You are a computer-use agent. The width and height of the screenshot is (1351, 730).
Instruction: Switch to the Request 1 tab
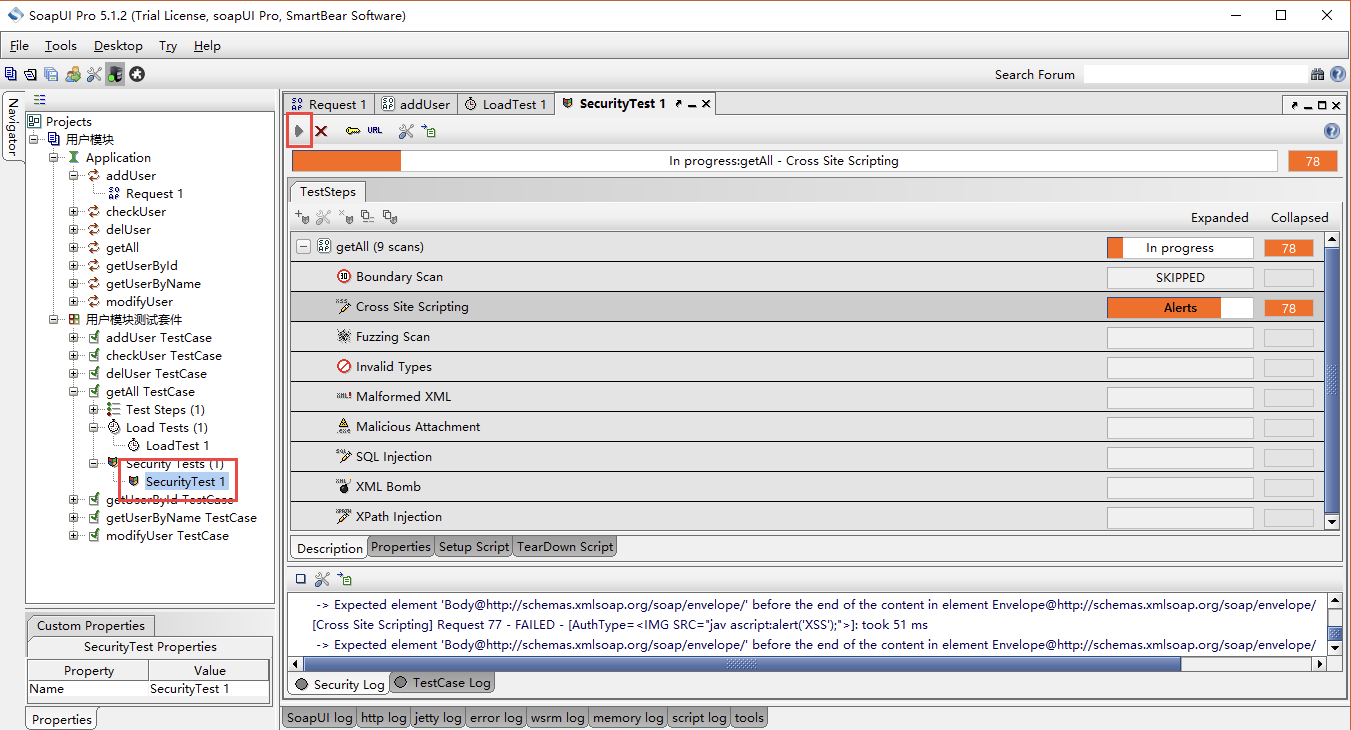pyautogui.click(x=328, y=104)
